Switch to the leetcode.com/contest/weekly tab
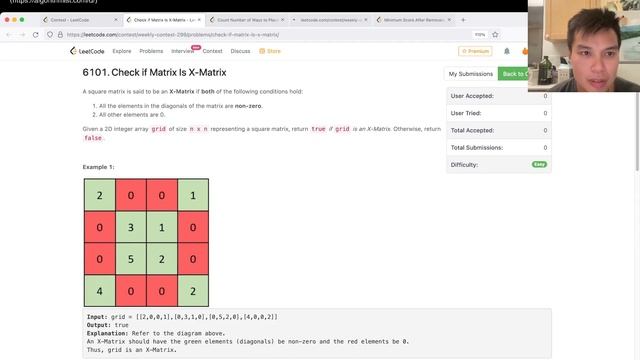The width and height of the screenshot is (640, 360). point(330,20)
